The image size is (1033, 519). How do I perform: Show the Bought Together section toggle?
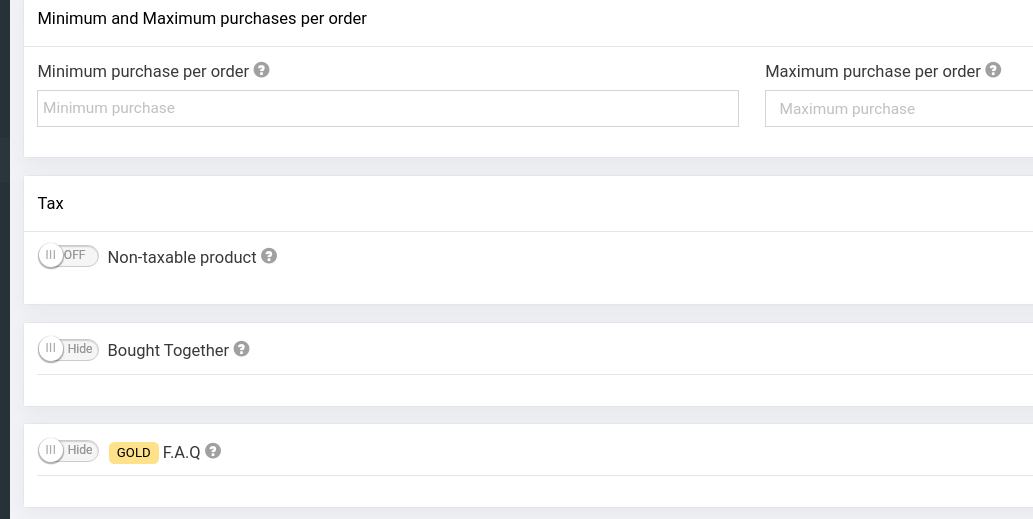tap(68, 349)
